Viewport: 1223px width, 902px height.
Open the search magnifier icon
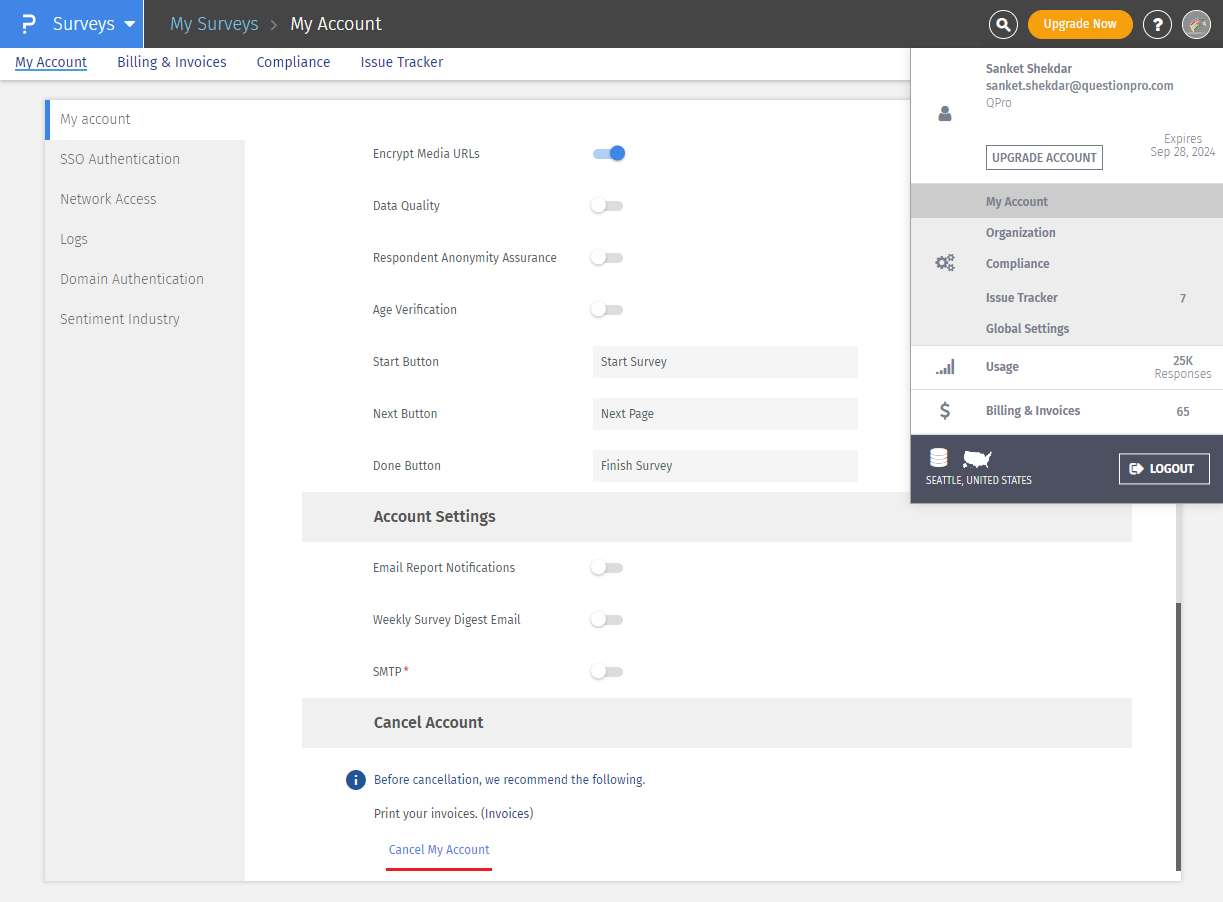pyautogui.click(x=1003, y=24)
